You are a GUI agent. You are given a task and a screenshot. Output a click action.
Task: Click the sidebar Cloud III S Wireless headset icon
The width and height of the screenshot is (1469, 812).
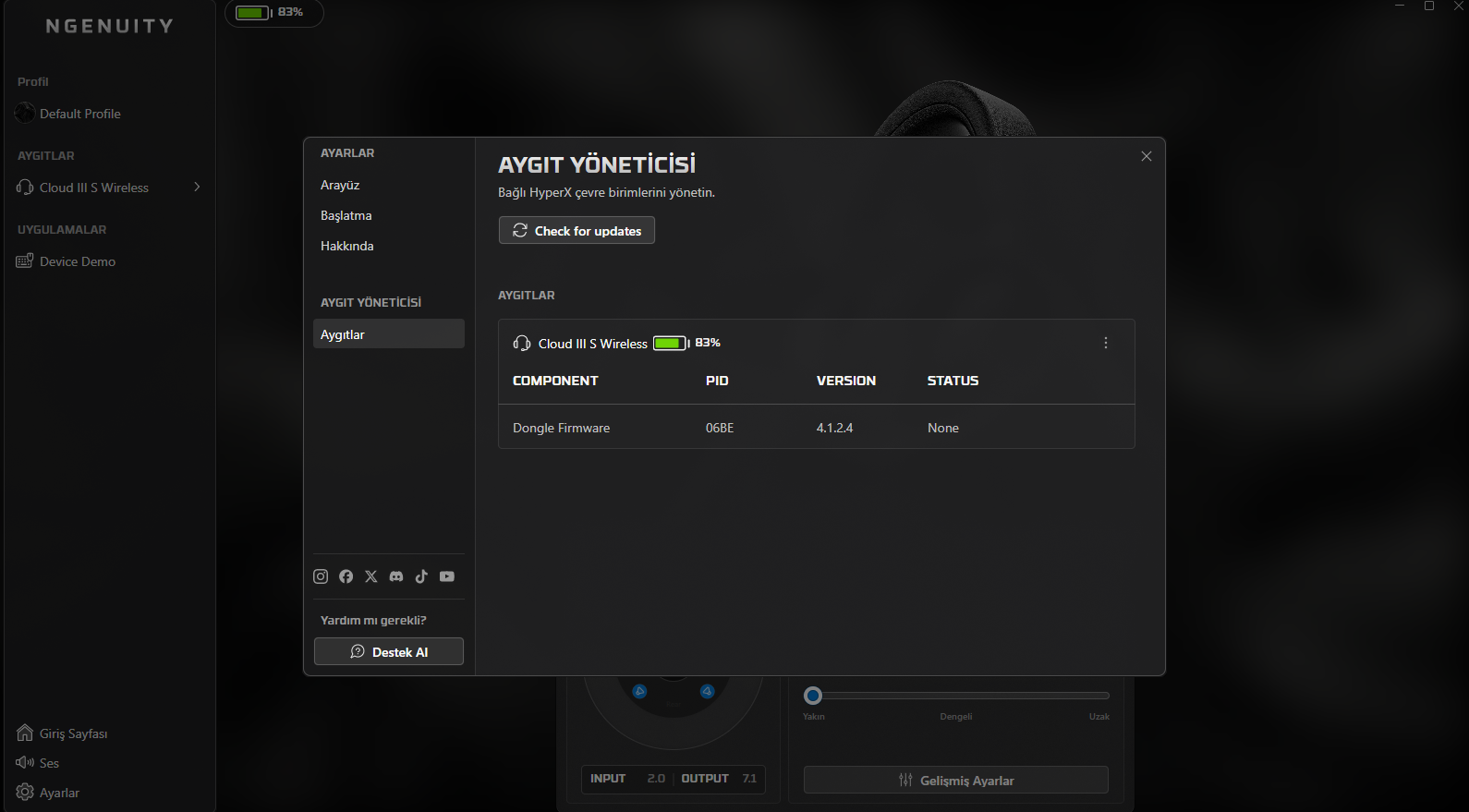(25, 188)
